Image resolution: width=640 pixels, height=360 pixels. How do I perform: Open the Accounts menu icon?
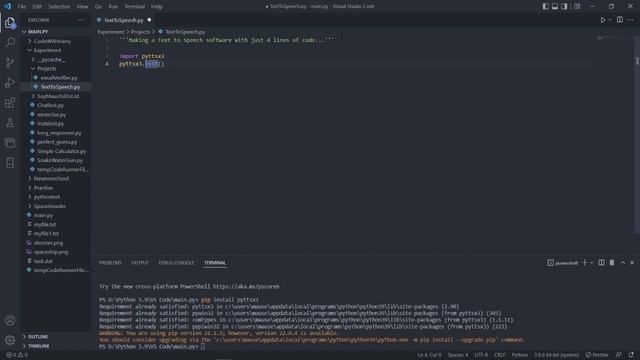tap(10, 320)
